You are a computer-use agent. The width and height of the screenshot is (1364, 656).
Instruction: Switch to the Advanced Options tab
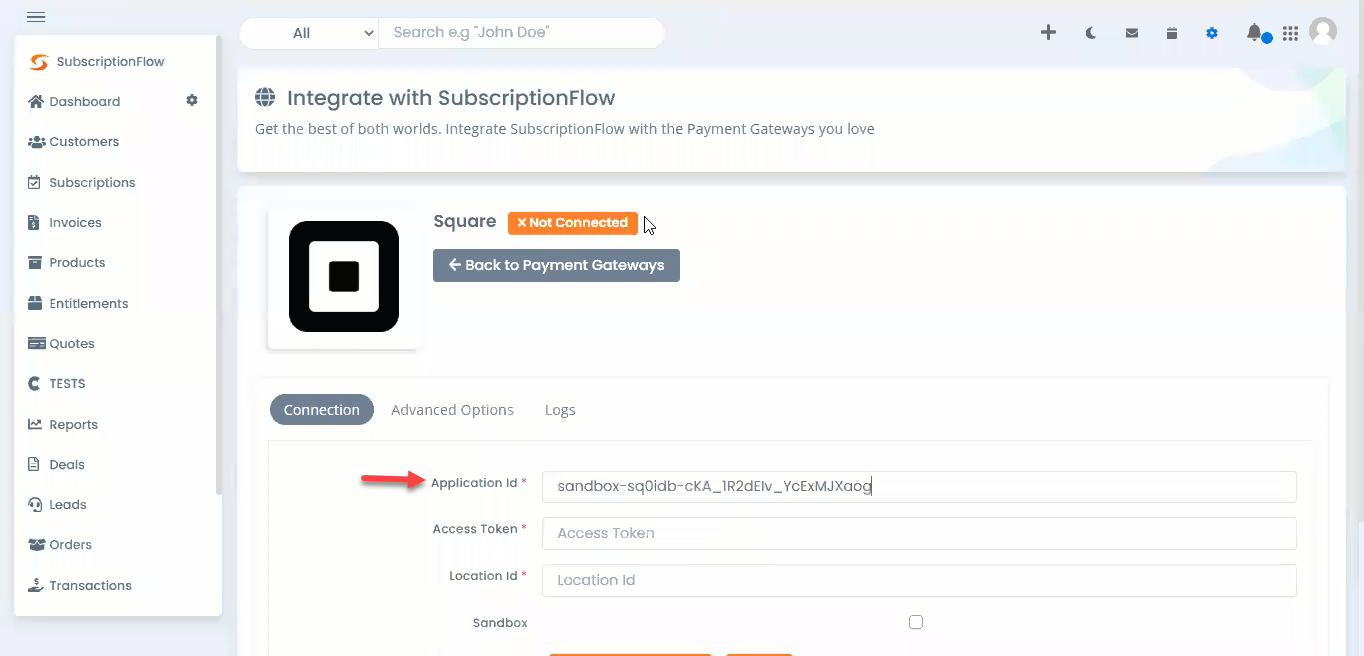(x=452, y=410)
